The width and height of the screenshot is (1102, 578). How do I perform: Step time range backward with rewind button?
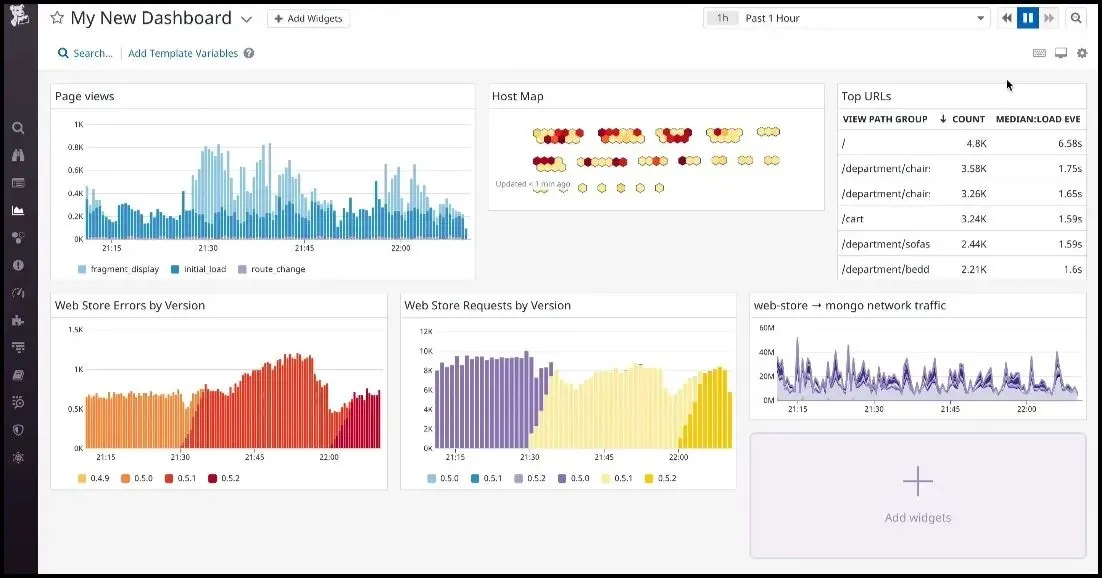coord(1006,18)
